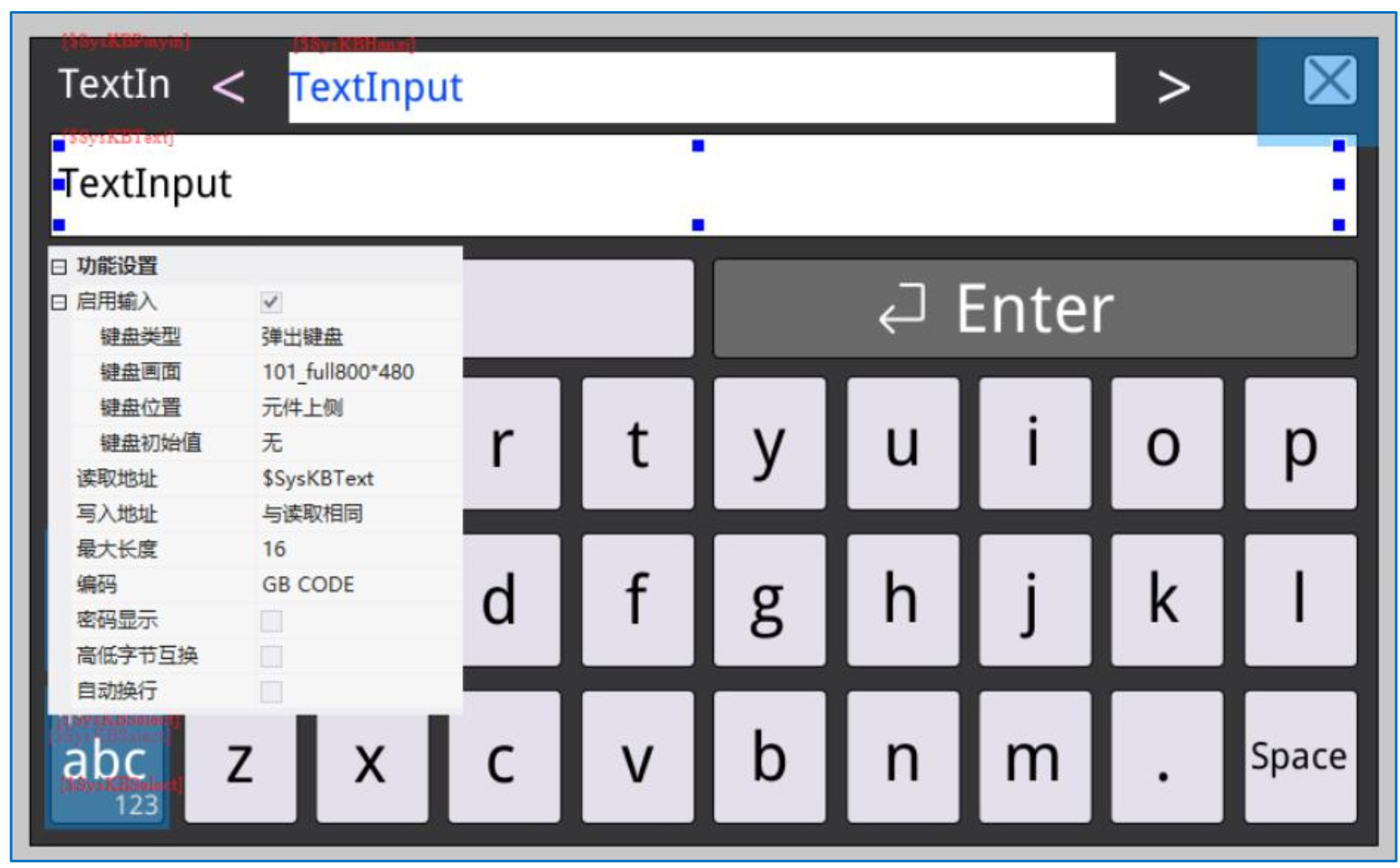Edit the 最大长度 value 16
Viewport: 1400px width, 868px height.
(355, 549)
